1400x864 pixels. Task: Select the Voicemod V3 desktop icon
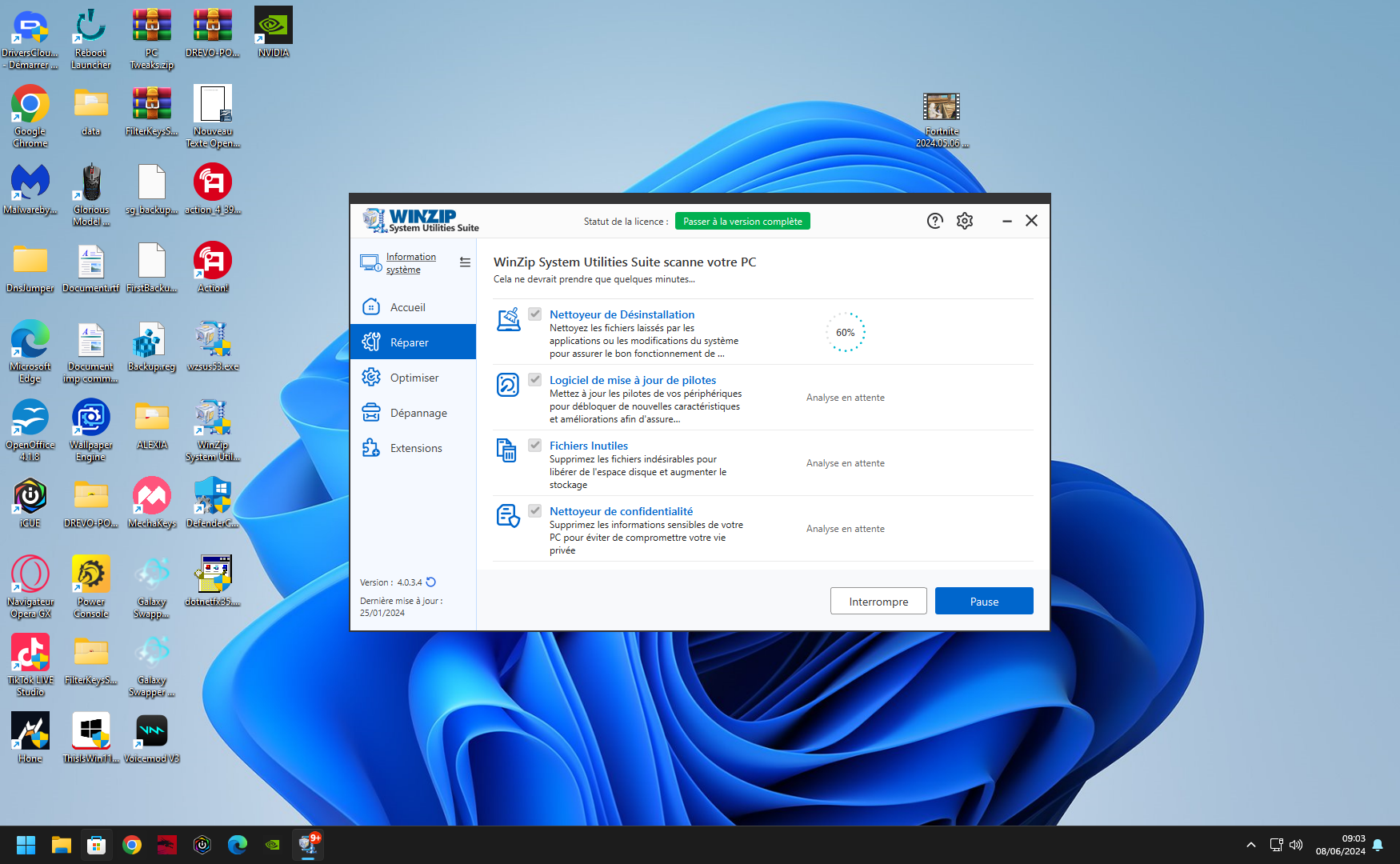152,738
